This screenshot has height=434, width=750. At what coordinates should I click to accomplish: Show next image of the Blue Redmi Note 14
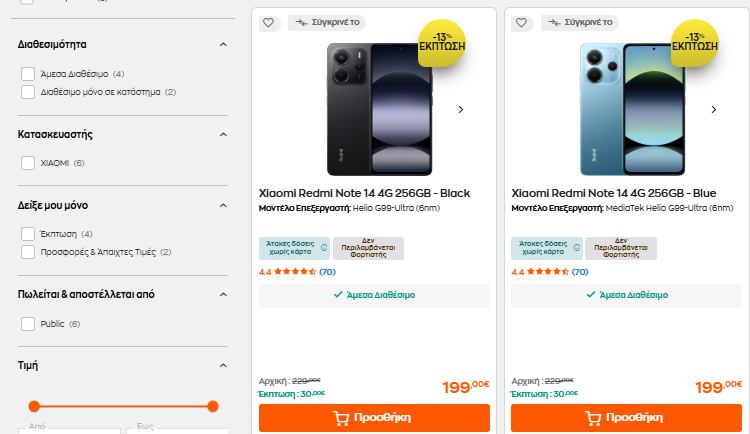tap(713, 109)
